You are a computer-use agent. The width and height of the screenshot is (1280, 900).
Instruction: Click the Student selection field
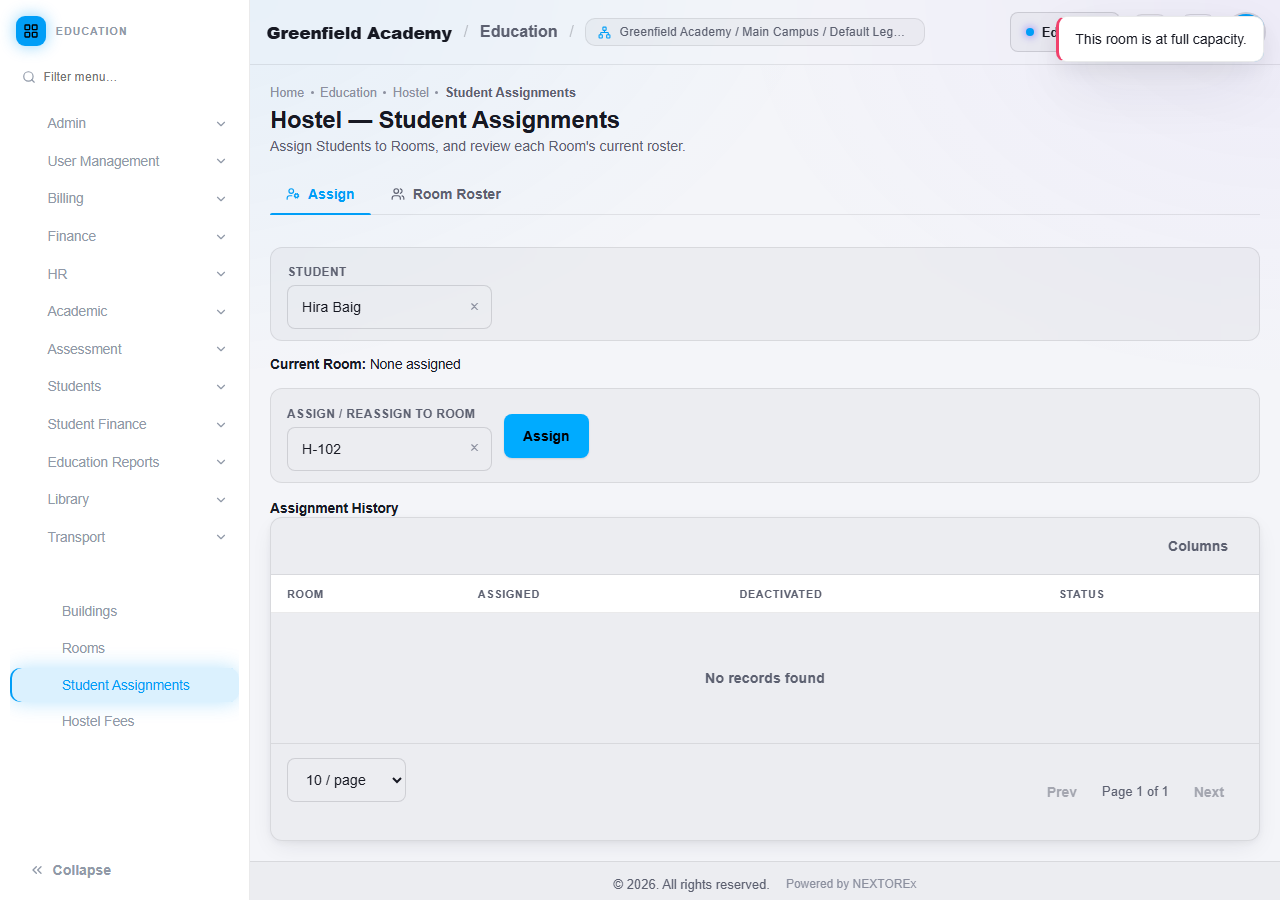[x=389, y=307]
